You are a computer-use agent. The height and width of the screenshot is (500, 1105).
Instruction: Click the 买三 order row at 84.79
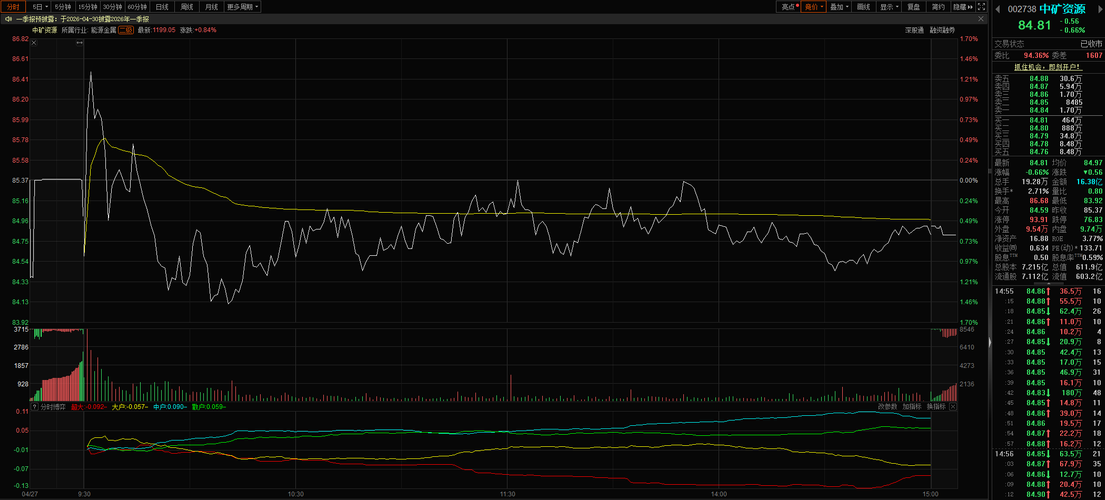coord(1048,136)
